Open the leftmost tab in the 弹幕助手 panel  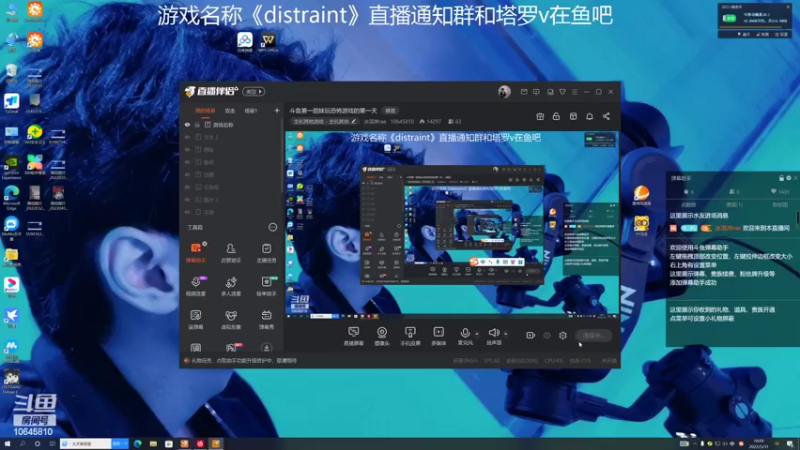(x=688, y=205)
